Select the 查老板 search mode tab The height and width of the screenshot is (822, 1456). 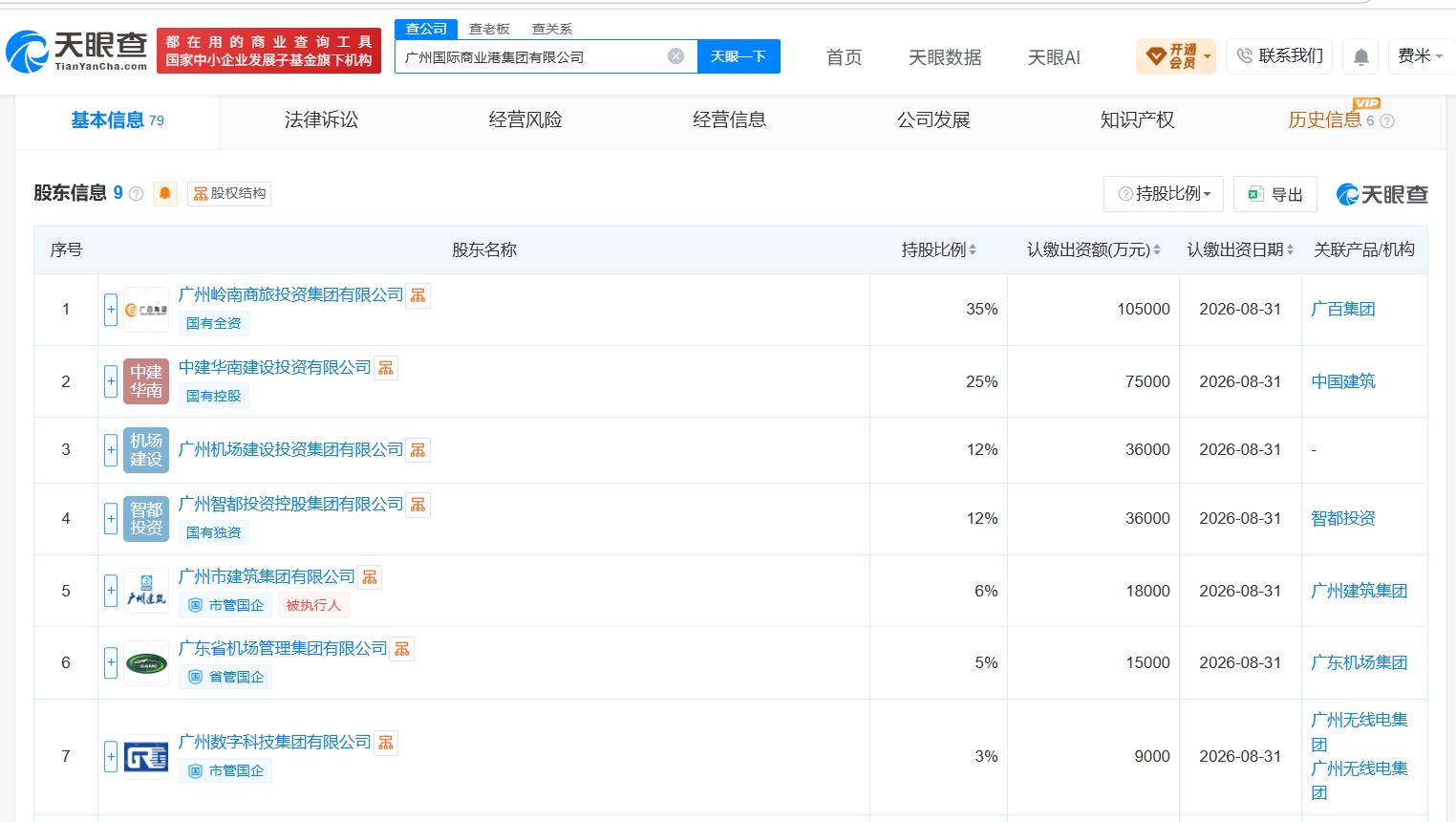pyautogui.click(x=489, y=30)
